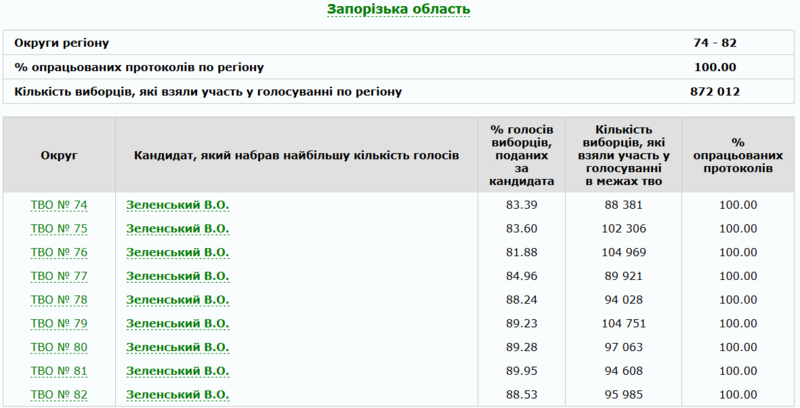Screen dimensions: 800x408
Task: Click the ТВО № 79 district link
Action: coord(59,324)
